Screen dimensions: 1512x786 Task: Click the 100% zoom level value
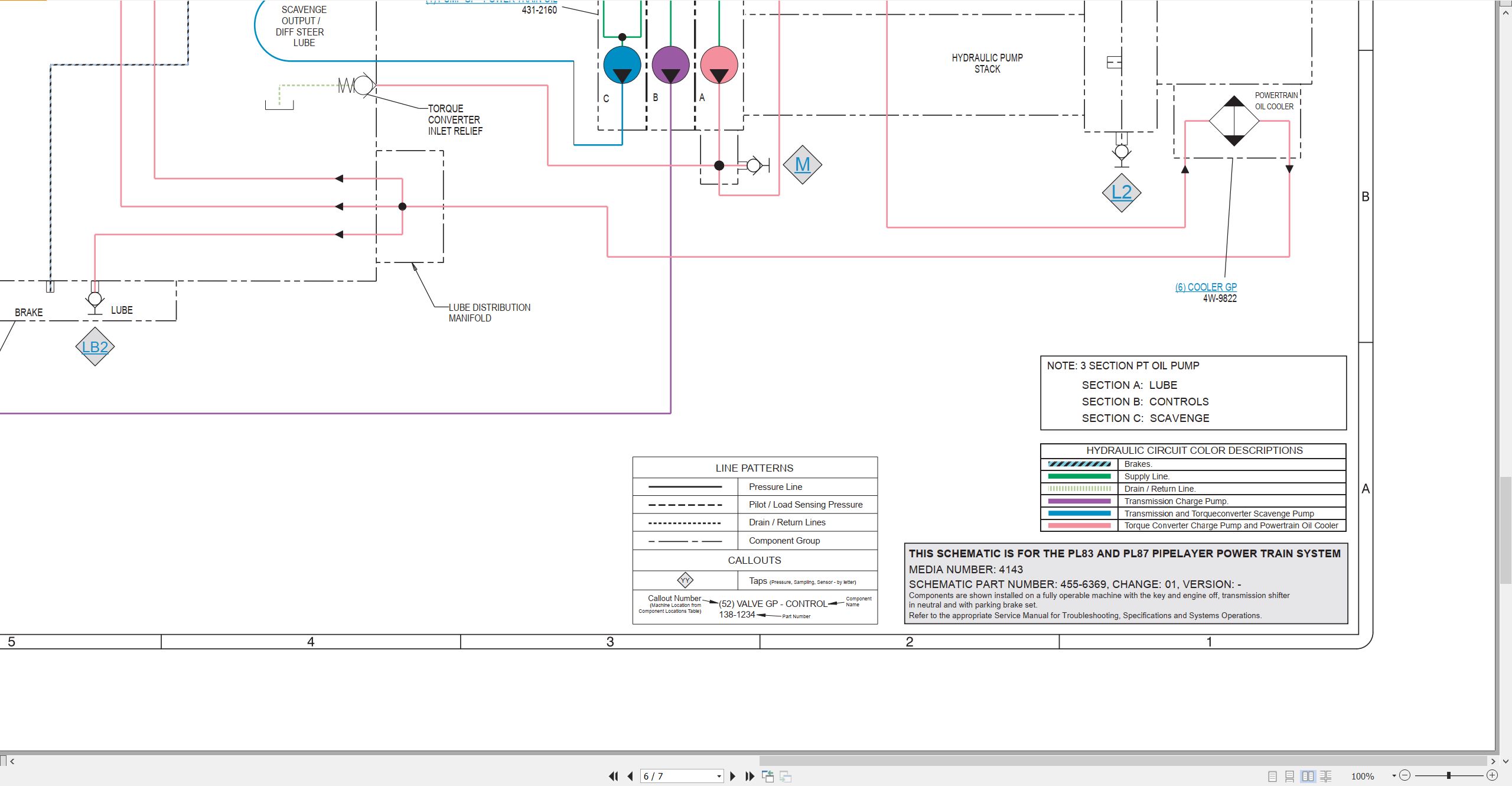pos(1363,776)
